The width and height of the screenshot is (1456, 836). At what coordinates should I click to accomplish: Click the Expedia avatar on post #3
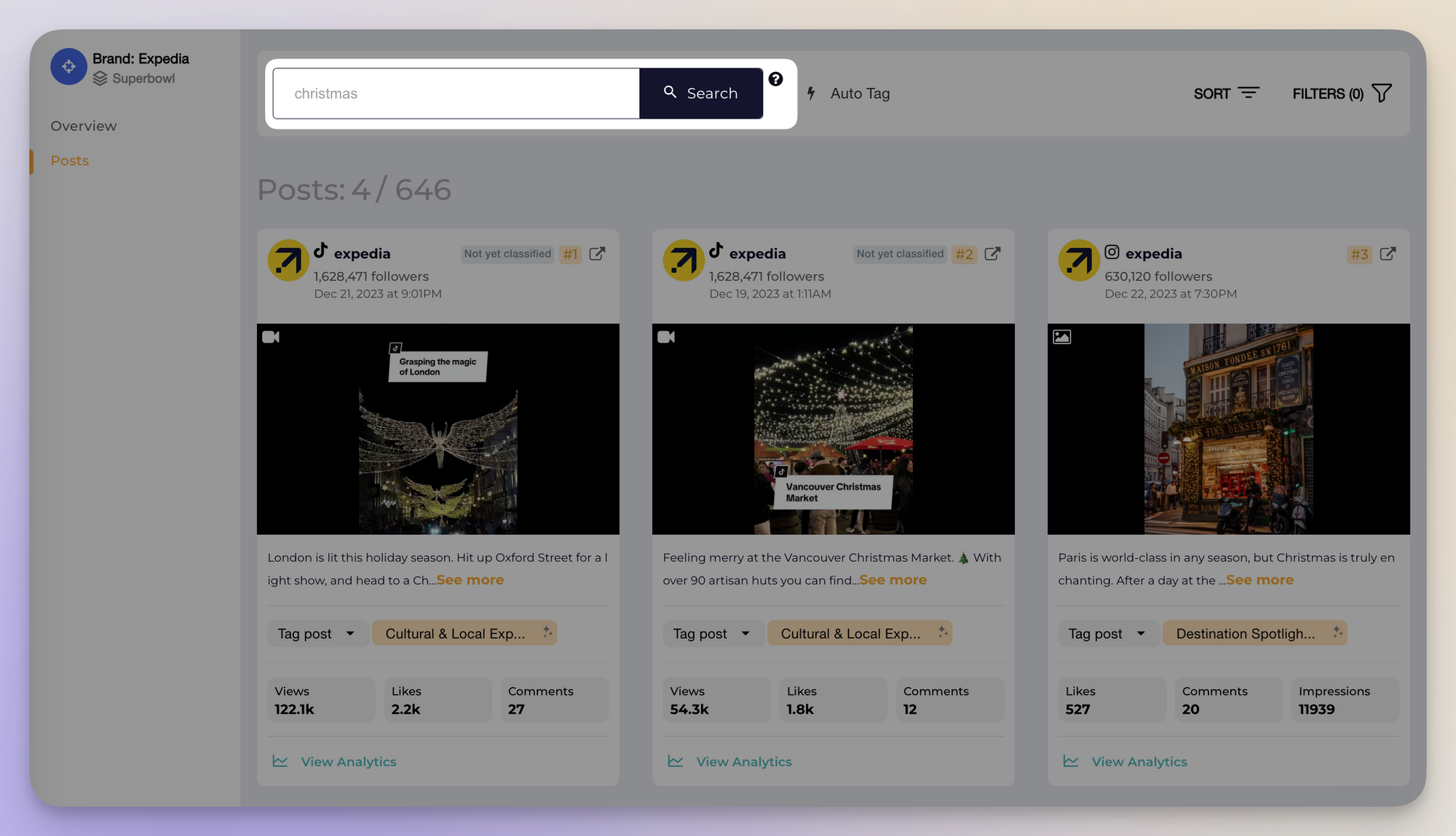pyautogui.click(x=1079, y=260)
